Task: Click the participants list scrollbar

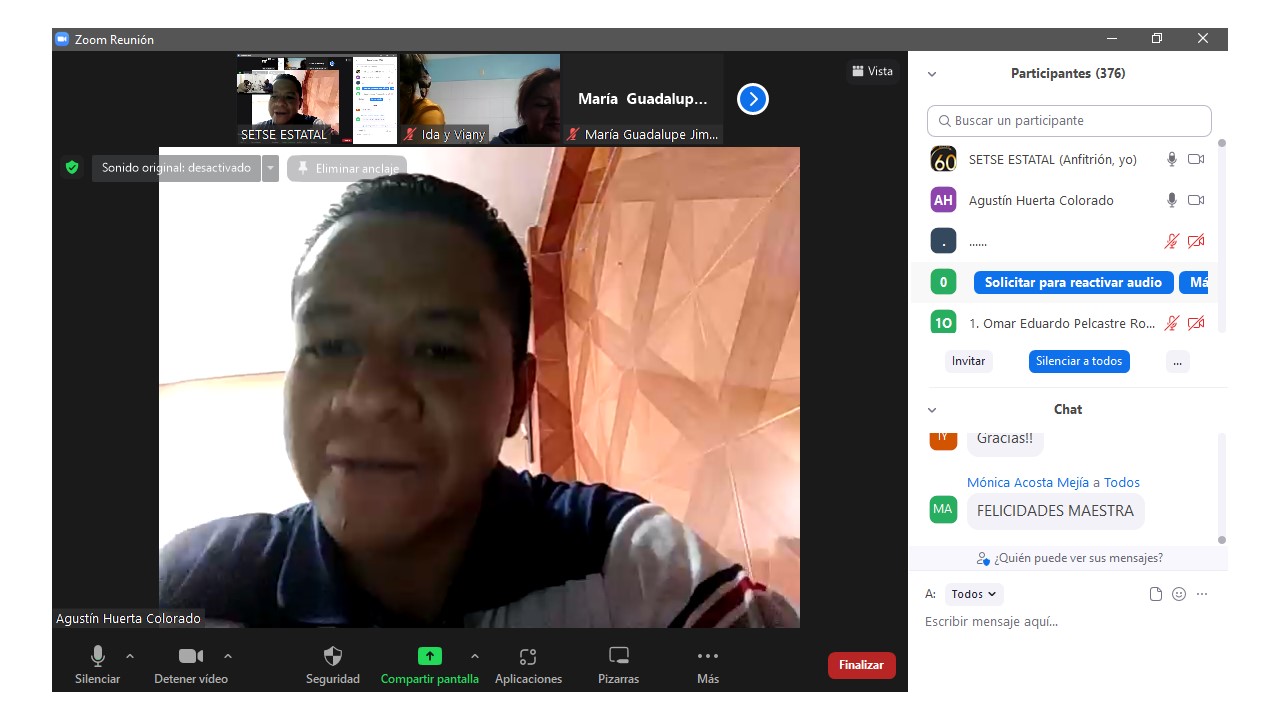Action: pos(1221,234)
